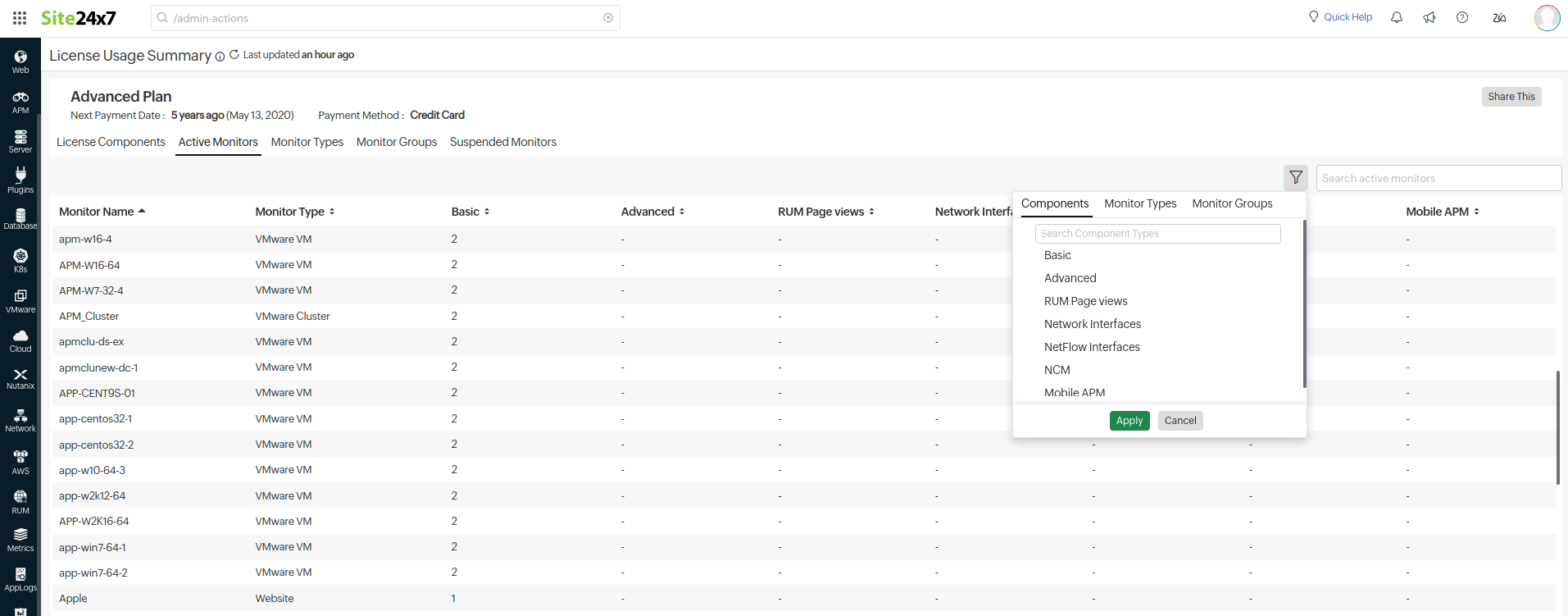This screenshot has width=1568, height=616.
Task: Select RUM Page views filter option
Action: pyautogui.click(x=1085, y=301)
